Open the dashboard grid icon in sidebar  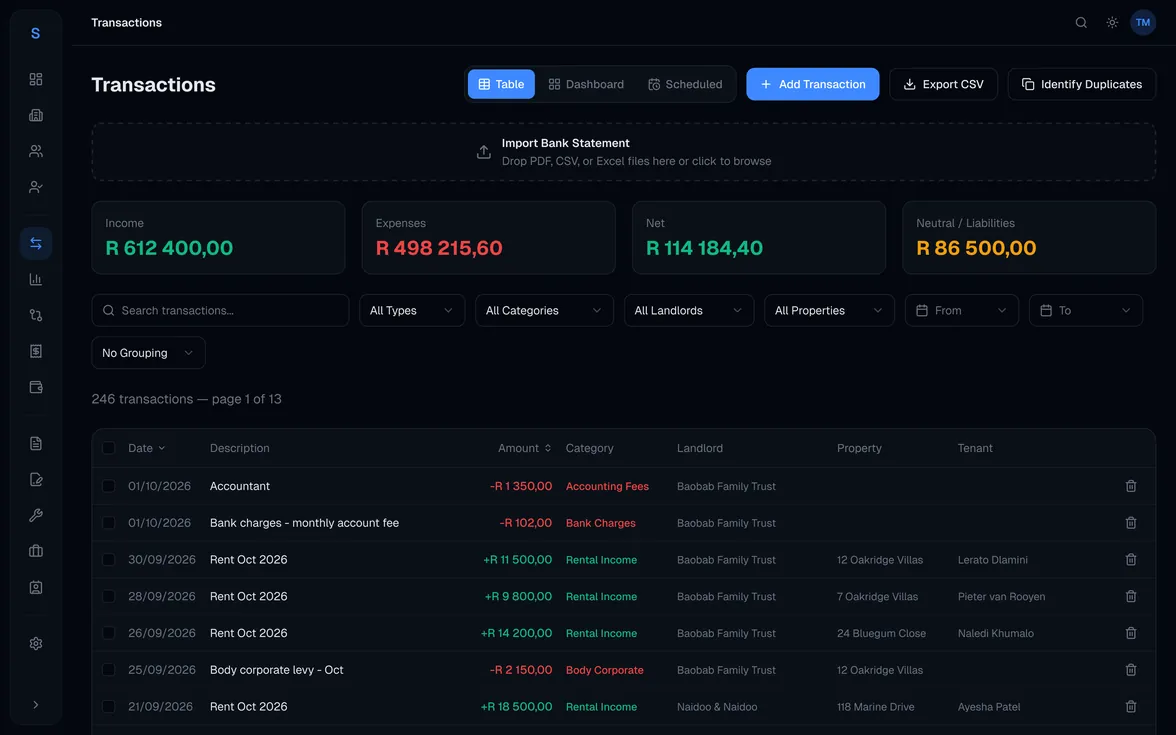coord(35,80)
